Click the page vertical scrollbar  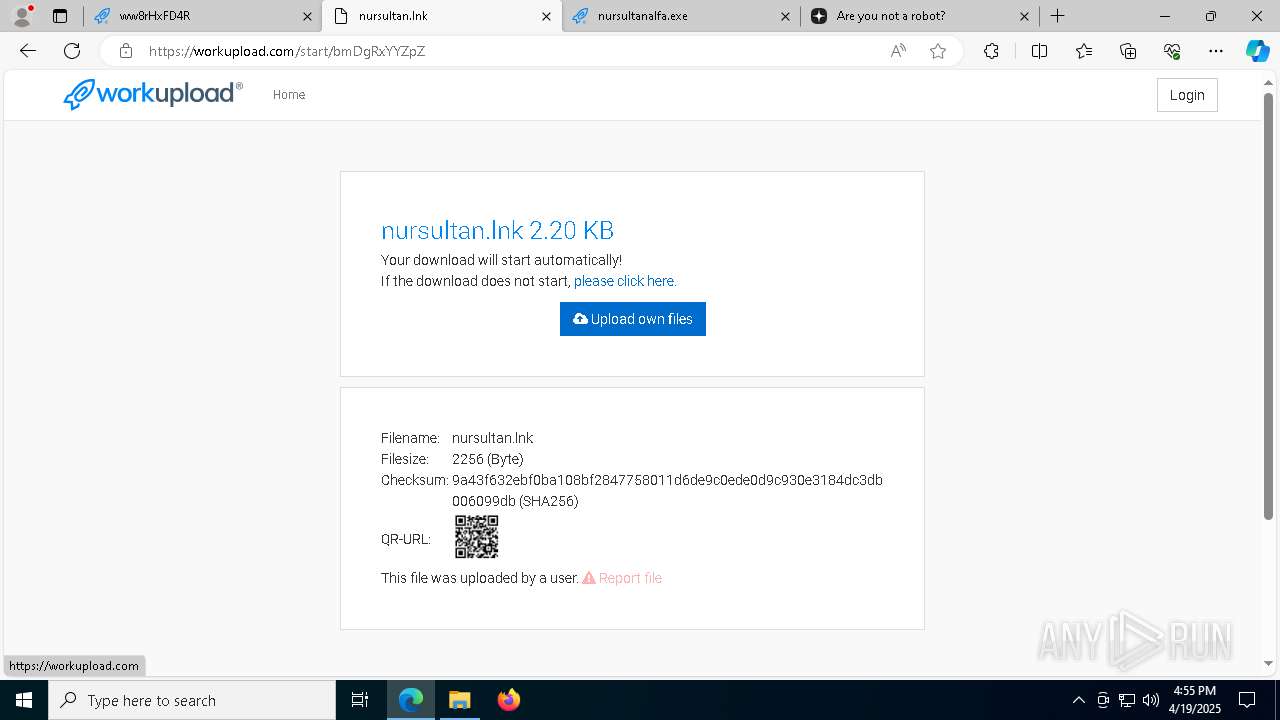pos(1269,305)
